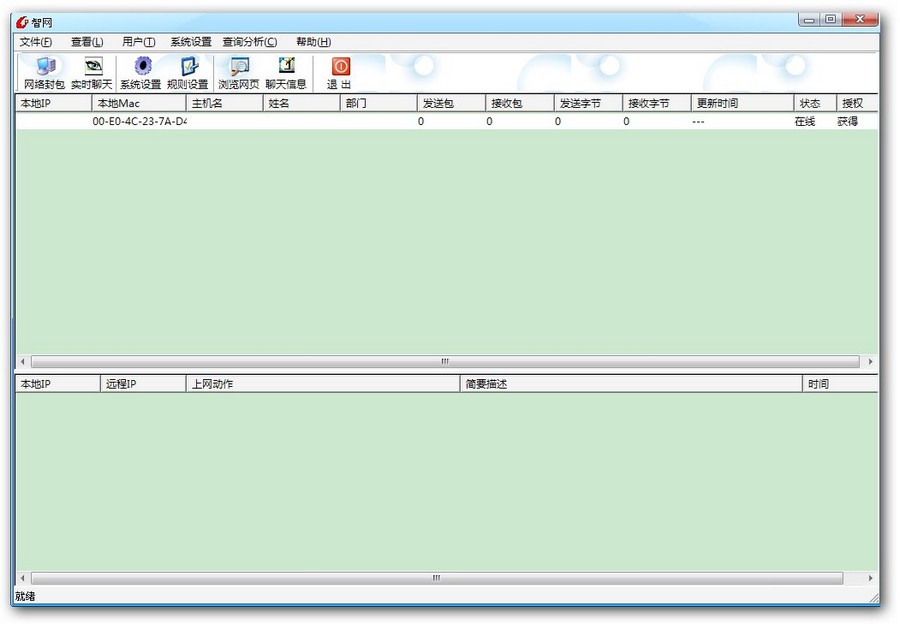The height and width of the screenshot is (624, 900).
Task: Open the 查看(L) menu
Action: pos(87,42)
